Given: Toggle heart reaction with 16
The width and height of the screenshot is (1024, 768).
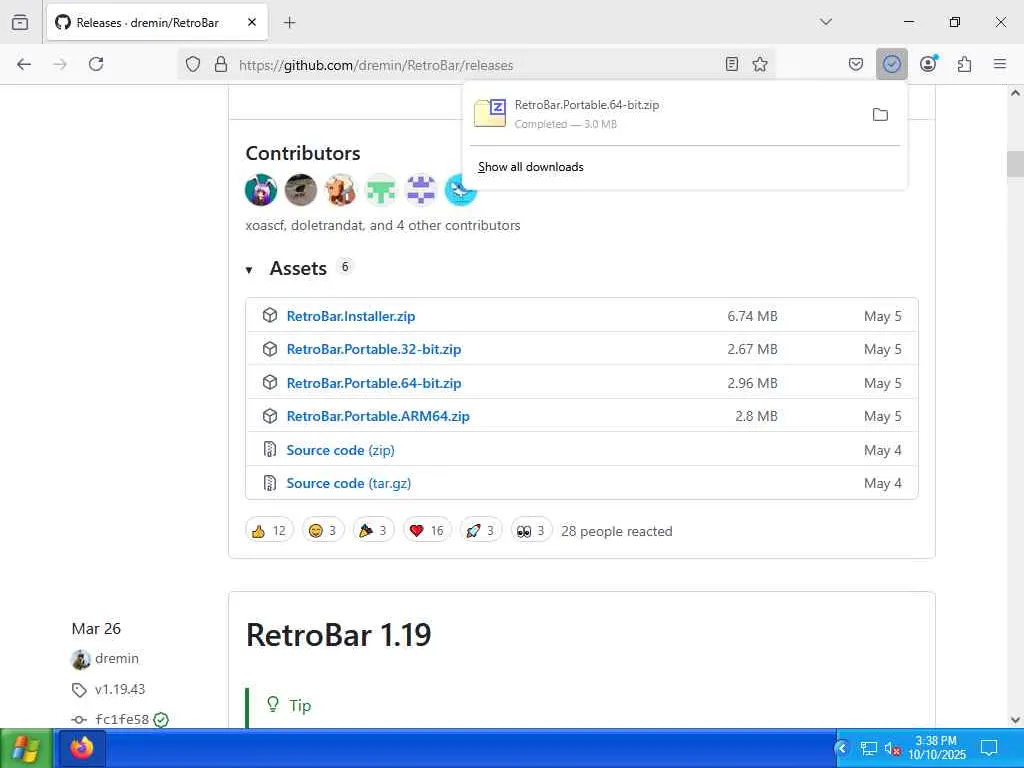Looking at the screenshot, I should click(426, 530).
